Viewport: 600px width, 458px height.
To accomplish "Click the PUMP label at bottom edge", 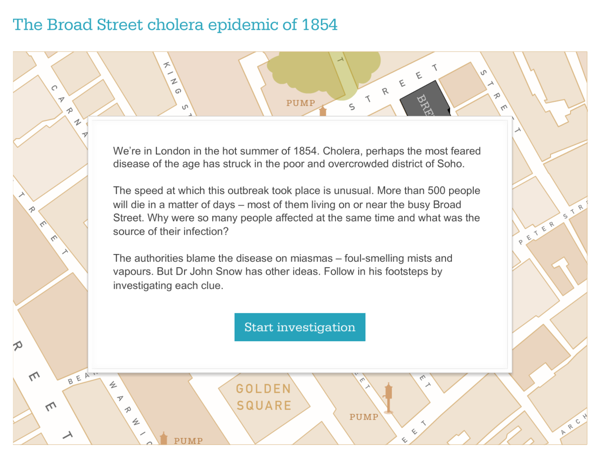I will tap(188, 441).
